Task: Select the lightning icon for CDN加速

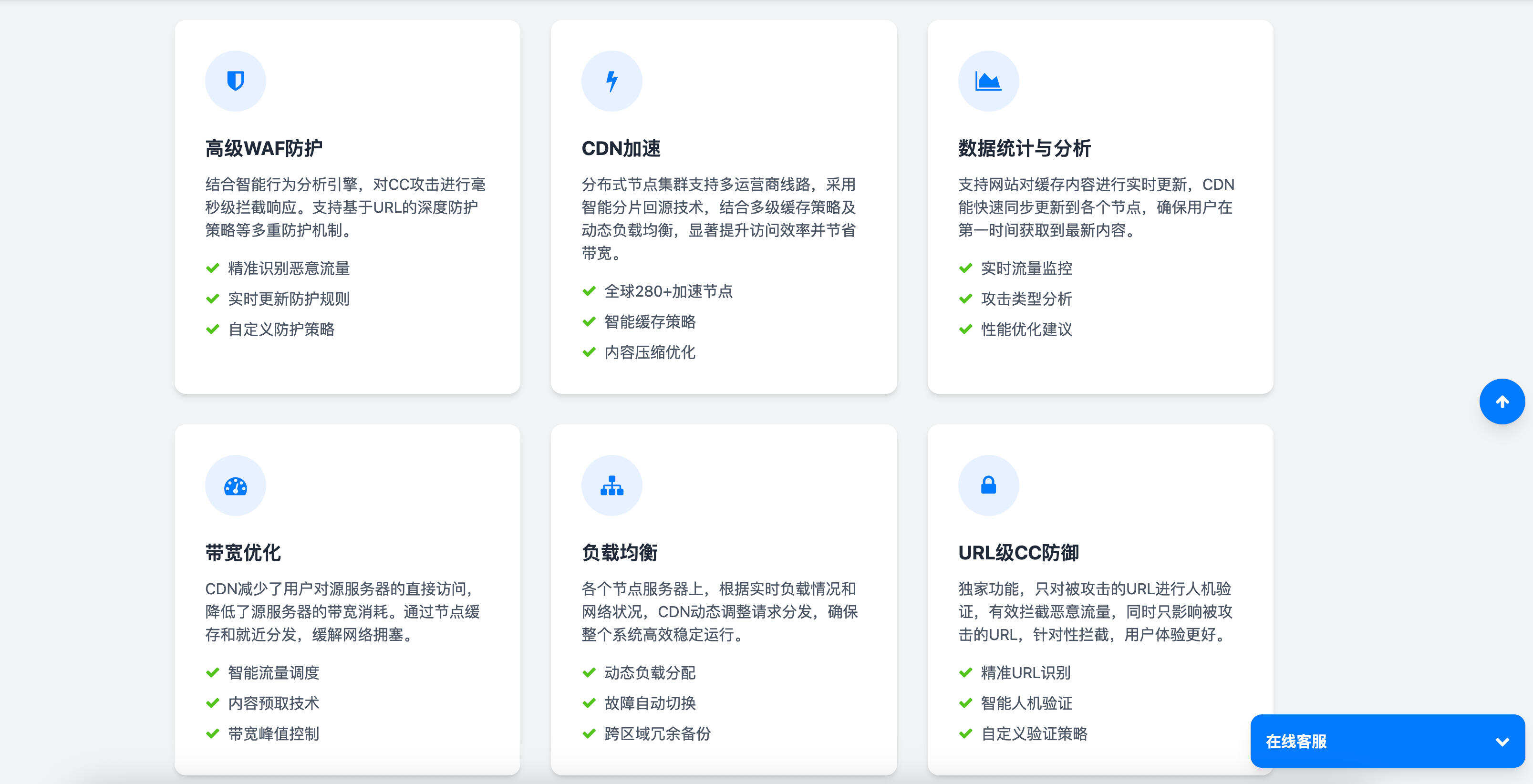Action: coord(612,80)
